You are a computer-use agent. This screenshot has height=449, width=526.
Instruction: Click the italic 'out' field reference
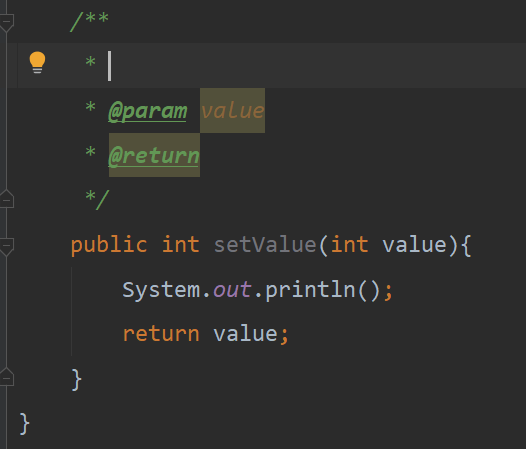(x=232, y=290)
